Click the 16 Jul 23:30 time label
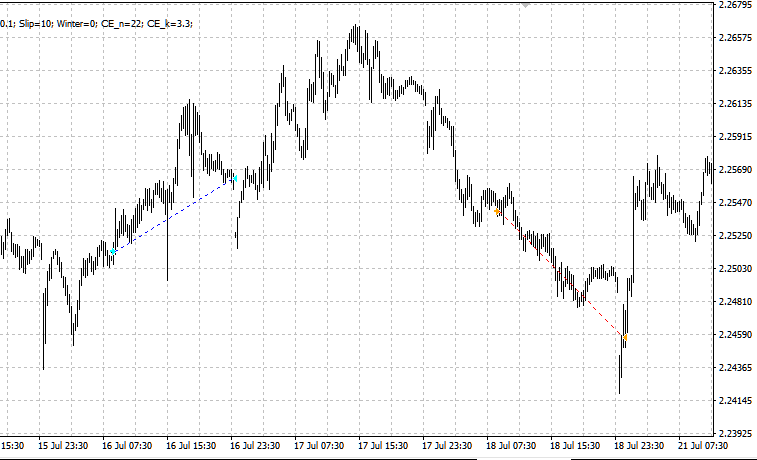757x460 pixels. [x=255, y=446]
